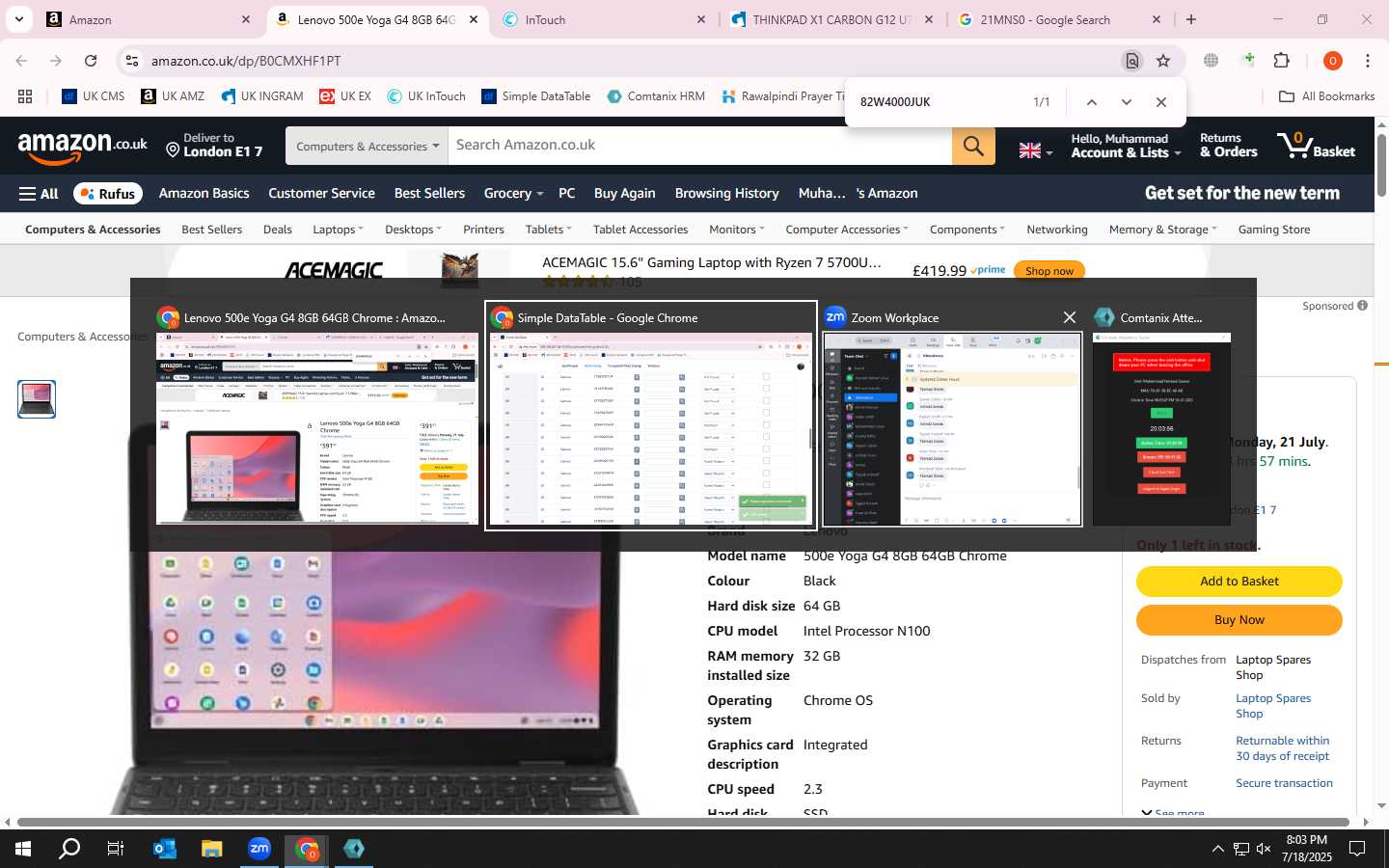Screen dimensions: 1389x868
Task: Open the Chrome profile avatar
Action: point(1332,61)
